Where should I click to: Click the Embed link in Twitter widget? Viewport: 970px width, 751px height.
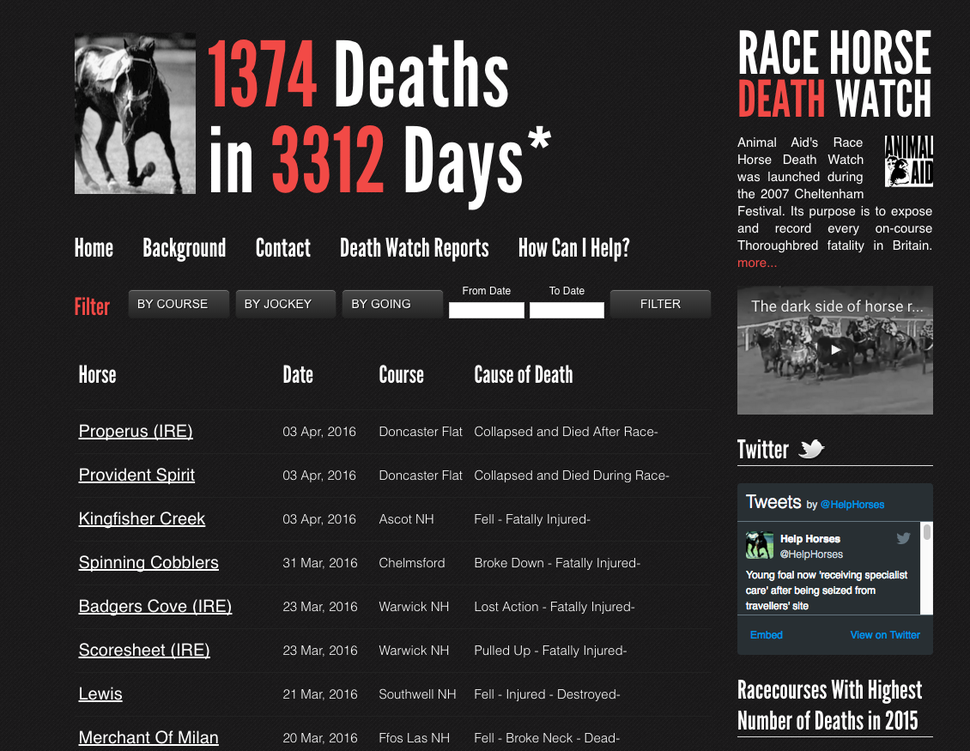click(766, 635)
